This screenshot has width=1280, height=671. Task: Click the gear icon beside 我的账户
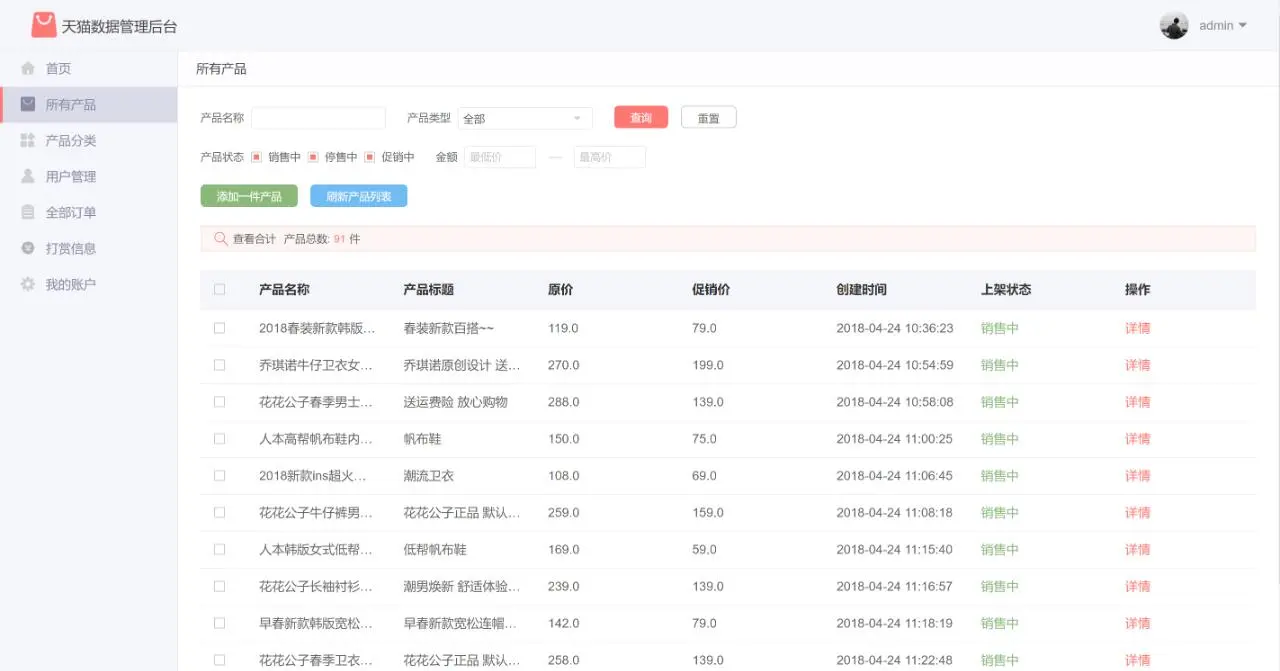pos(25,284)
